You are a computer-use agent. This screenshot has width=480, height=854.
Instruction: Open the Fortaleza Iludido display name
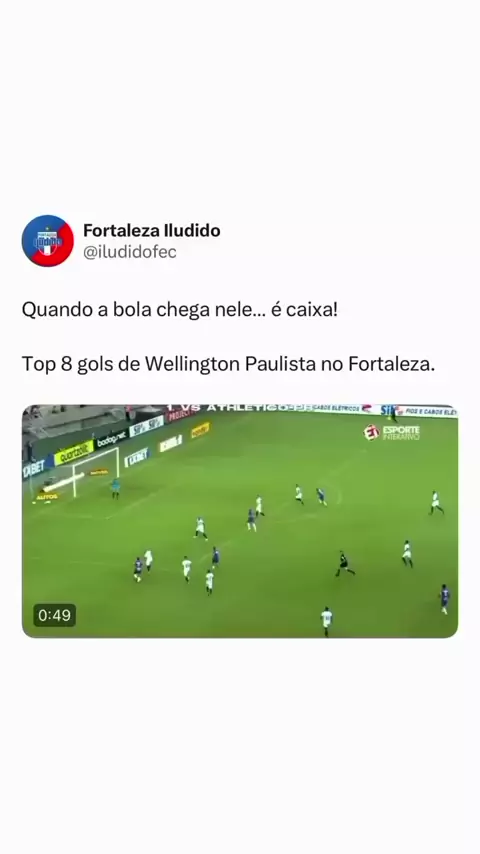click(151, 230)
